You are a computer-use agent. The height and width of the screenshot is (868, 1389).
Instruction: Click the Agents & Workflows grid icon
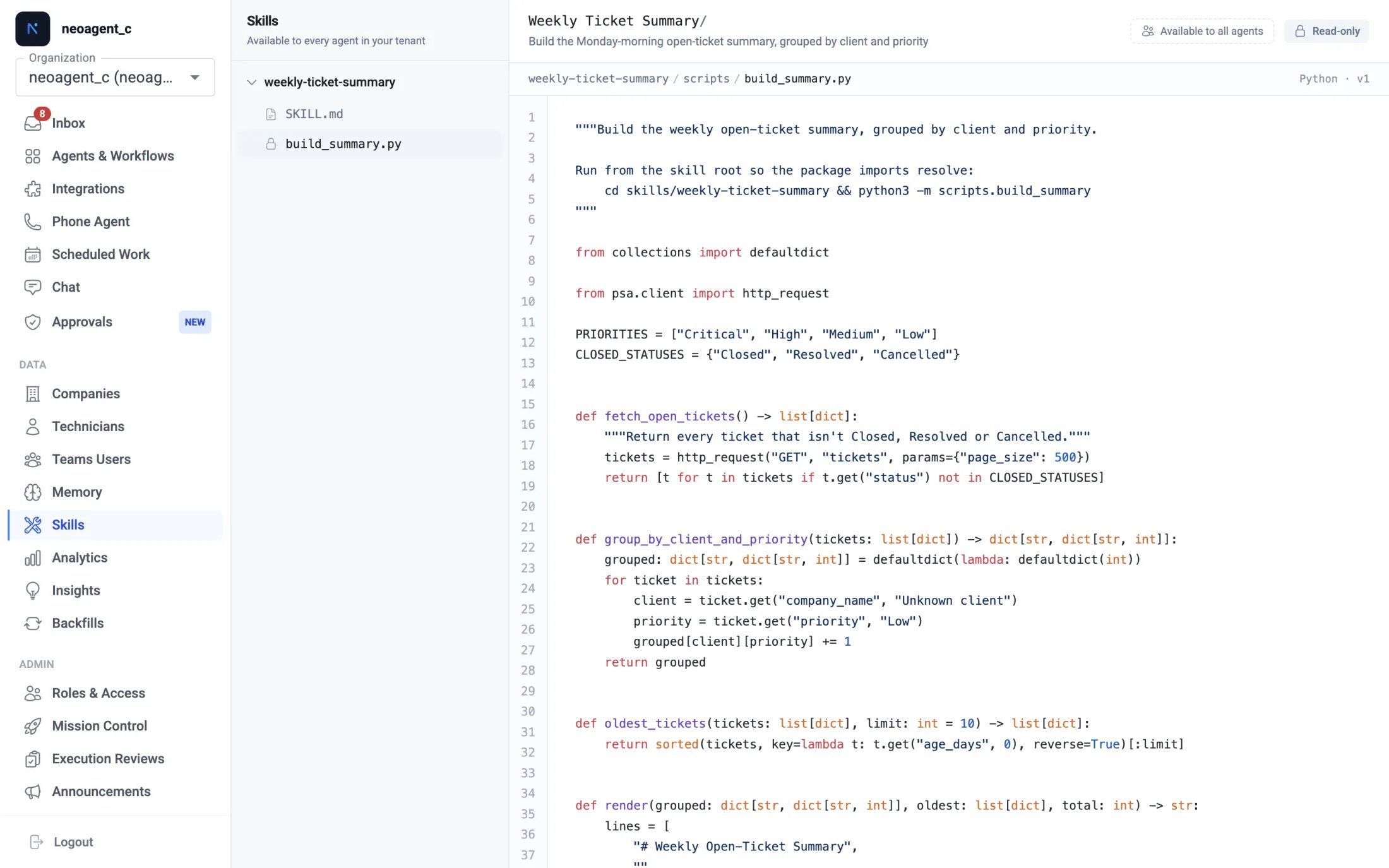[33, 156]
